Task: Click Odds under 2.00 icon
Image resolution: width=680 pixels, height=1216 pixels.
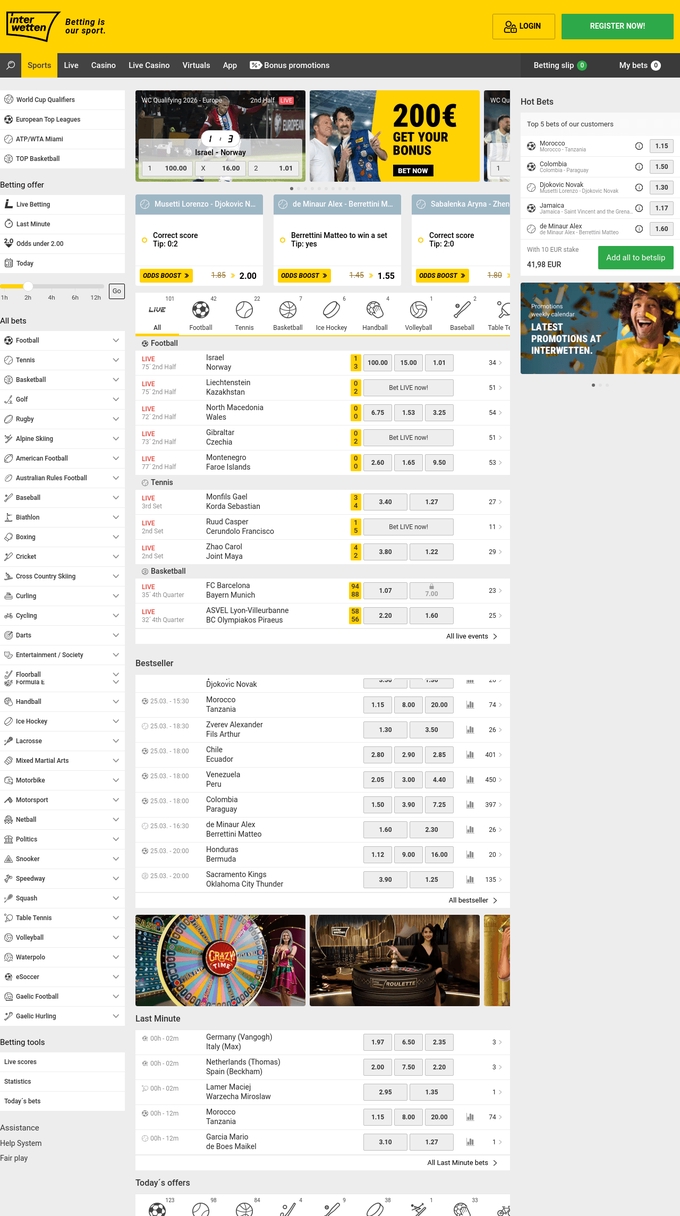Action: point(9,243)
